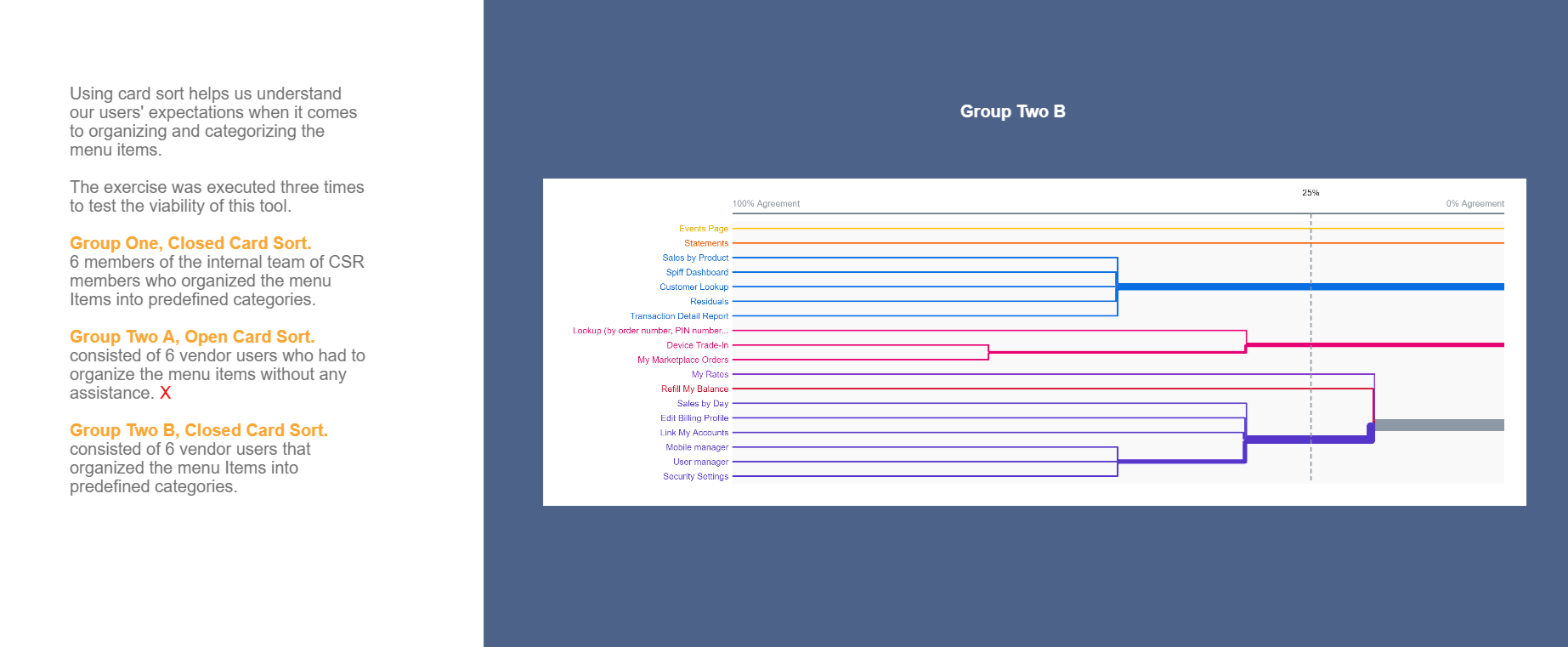Click the 100% Agreement axis label
This screenshot has width=1568, height=647.
point(766,204)
